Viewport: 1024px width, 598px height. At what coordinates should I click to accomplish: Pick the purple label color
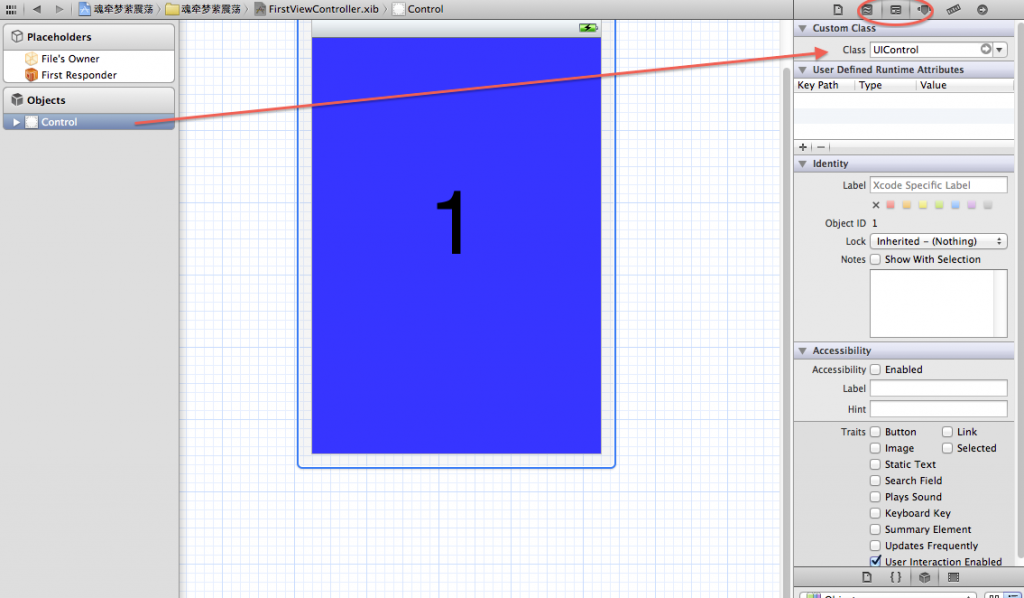972,205
